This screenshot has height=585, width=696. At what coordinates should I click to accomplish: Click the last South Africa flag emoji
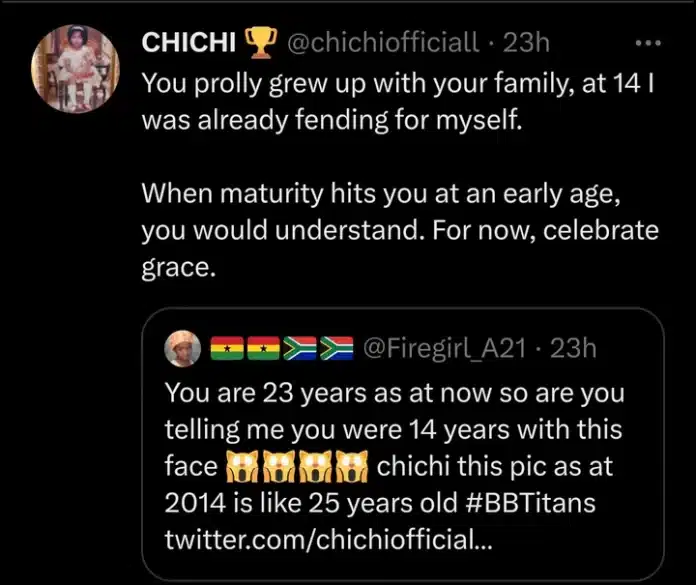335,349
